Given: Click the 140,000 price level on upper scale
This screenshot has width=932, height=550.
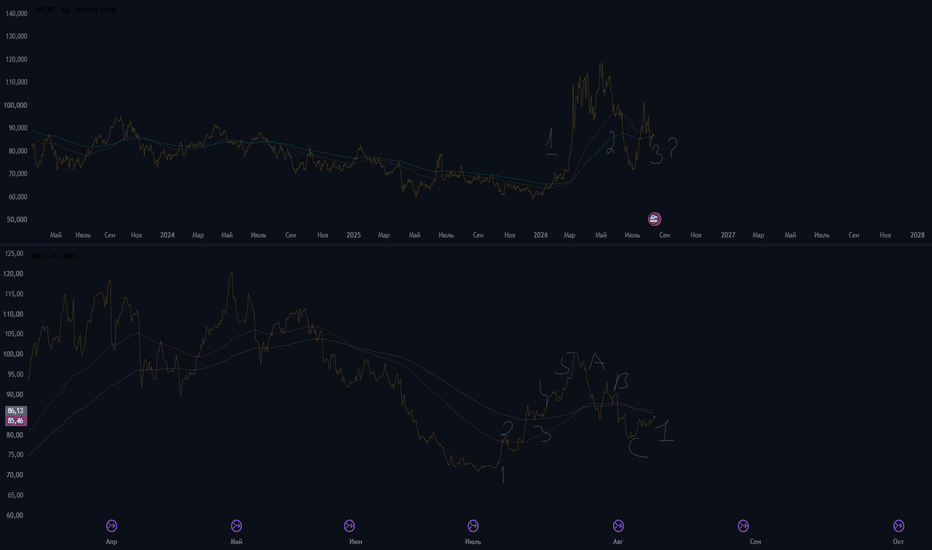Looking at the screenshot, I should [17, 13].
